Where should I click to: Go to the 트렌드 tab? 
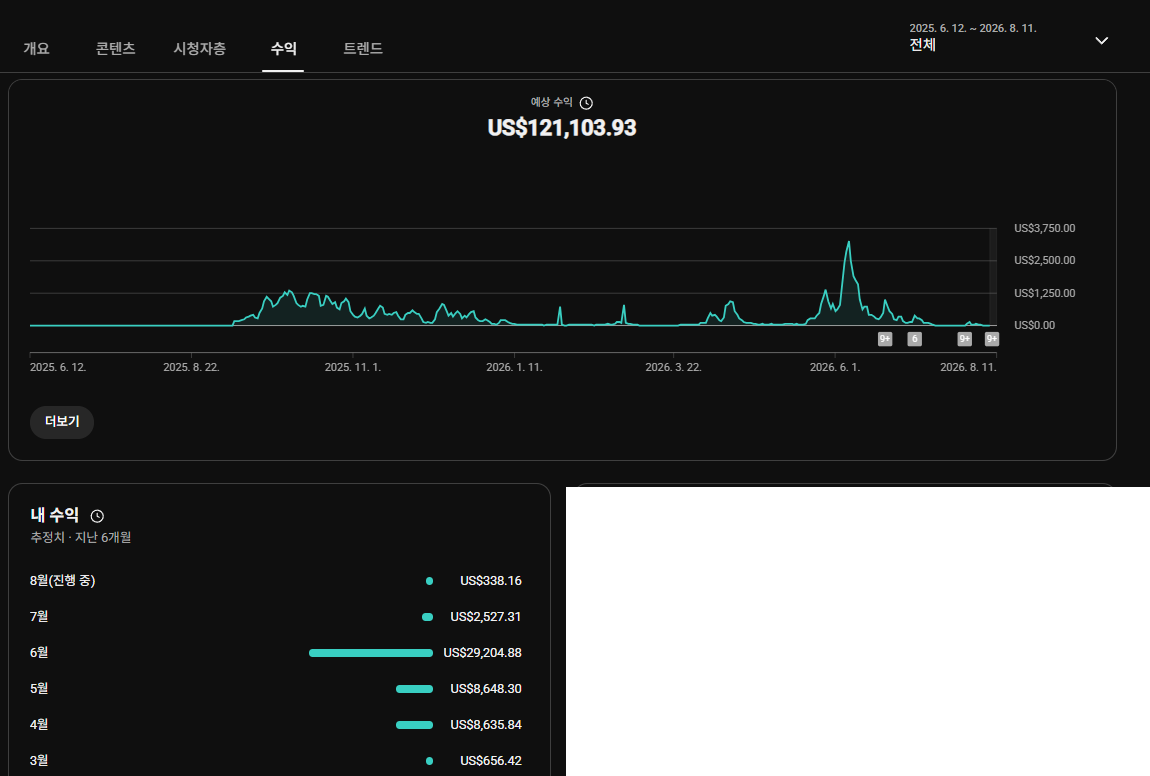pos(363,48)
